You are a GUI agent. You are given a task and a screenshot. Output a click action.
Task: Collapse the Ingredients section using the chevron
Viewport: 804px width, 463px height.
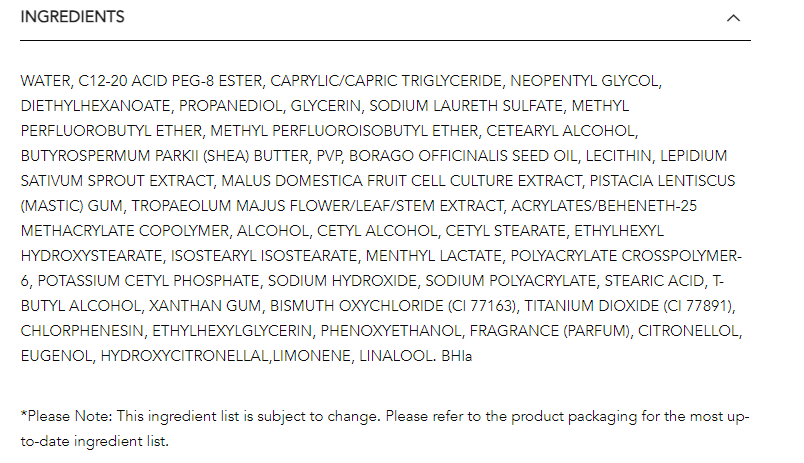(x=733, y=18)
